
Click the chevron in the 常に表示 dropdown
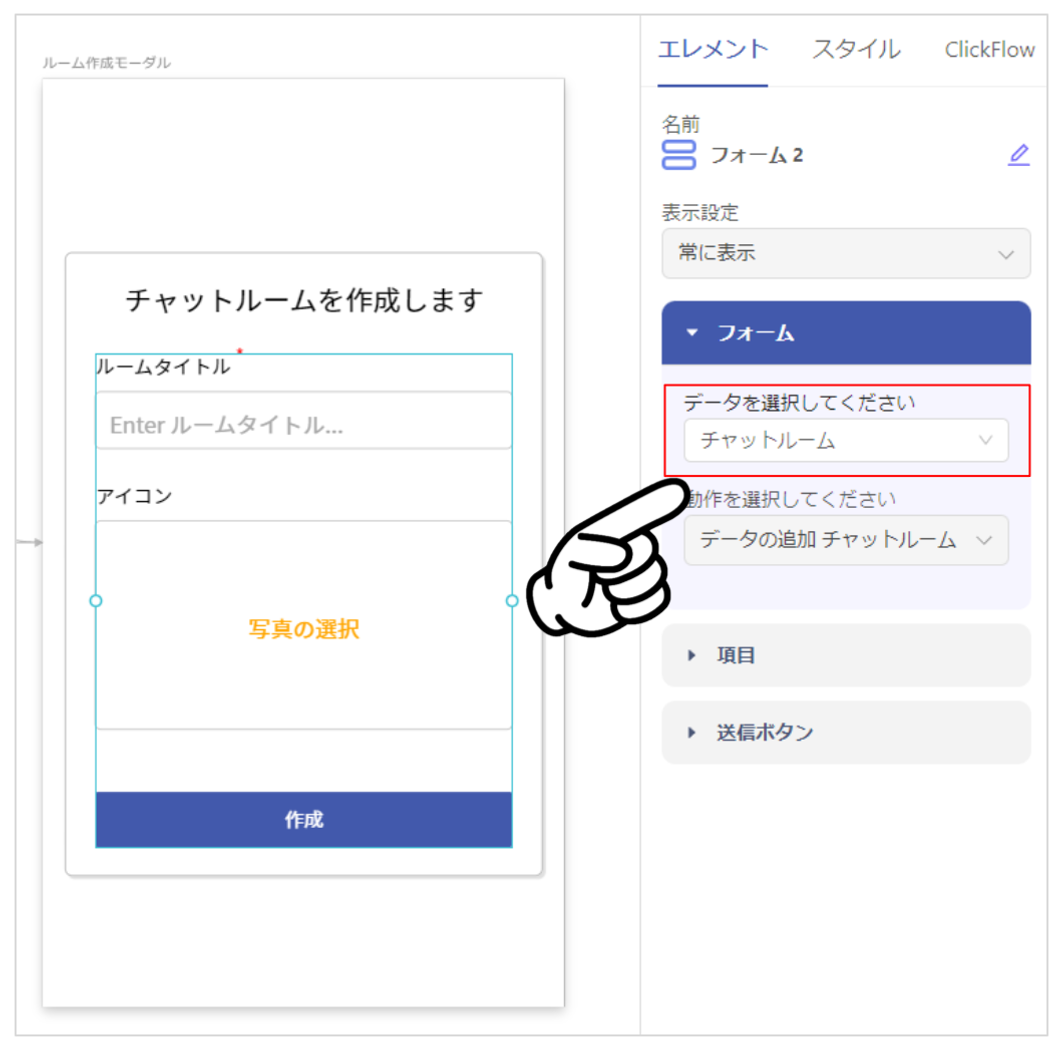pyautogui.click(x=1005, y=255)
